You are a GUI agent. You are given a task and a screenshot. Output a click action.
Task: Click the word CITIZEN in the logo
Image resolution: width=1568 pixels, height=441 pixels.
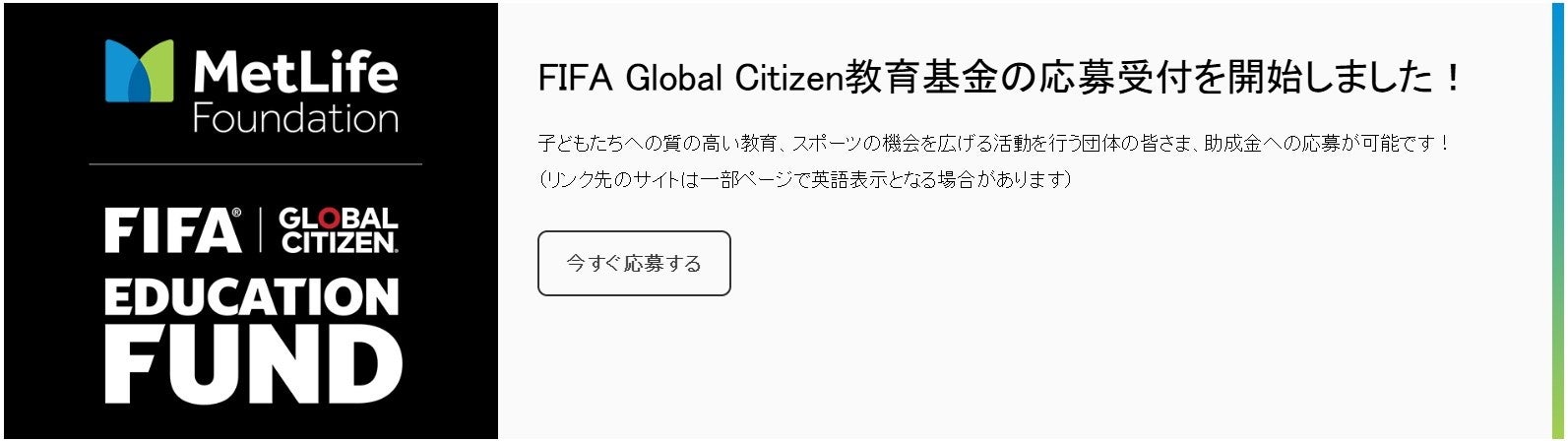click(339, 242)
